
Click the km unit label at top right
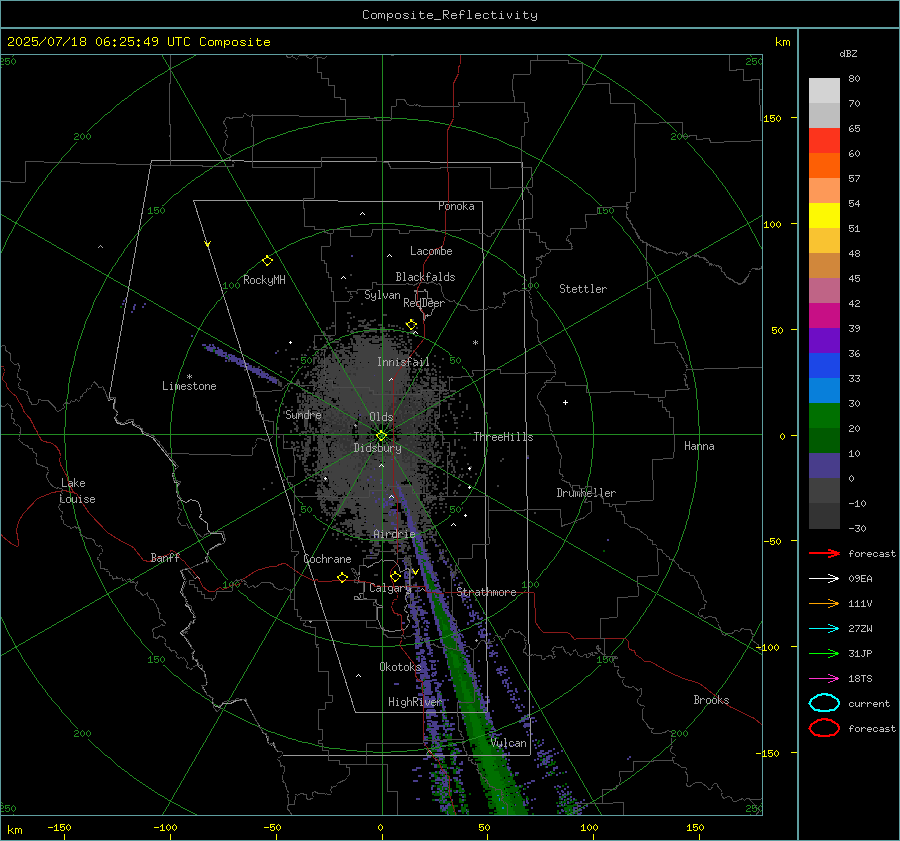click(x=782, y=42)
